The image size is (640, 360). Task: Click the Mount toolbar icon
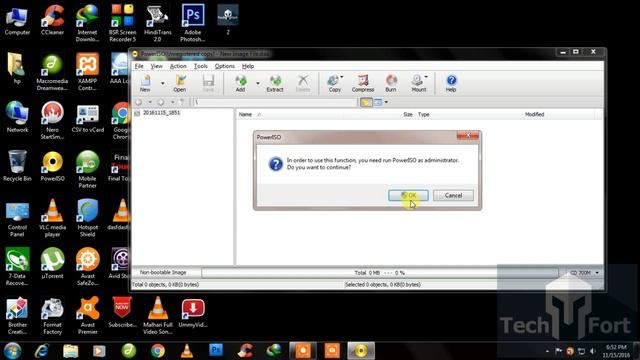[x=418, y=83]
